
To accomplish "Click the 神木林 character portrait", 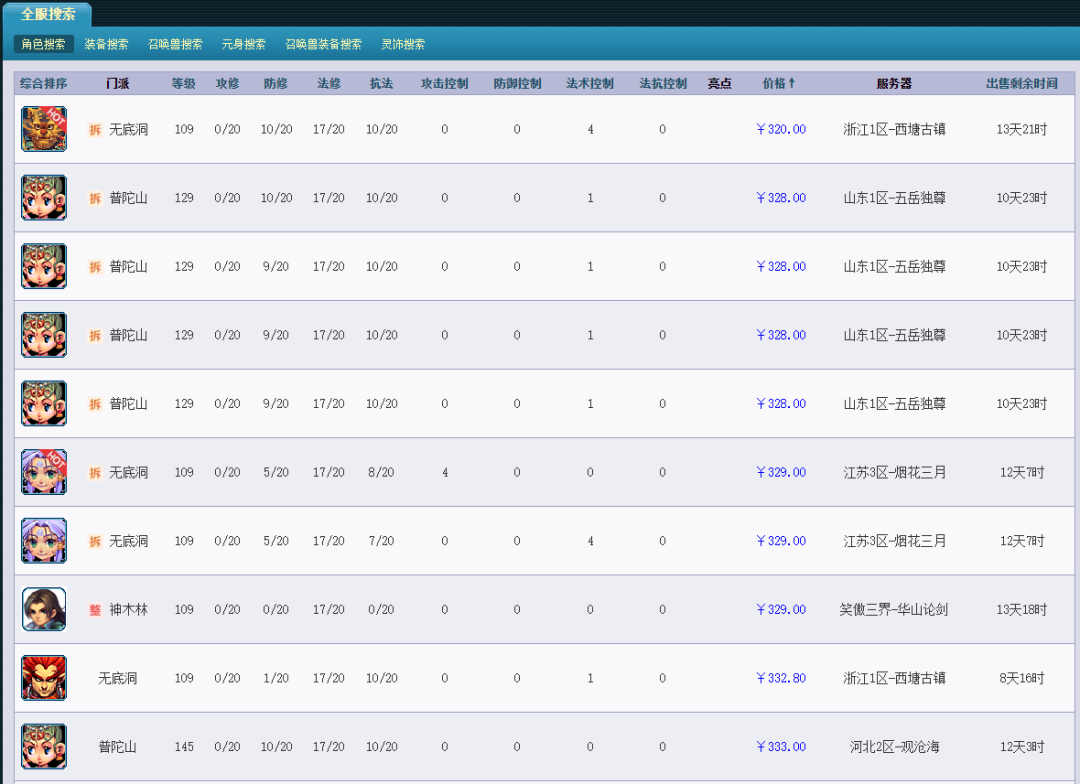I will (44, 609).
